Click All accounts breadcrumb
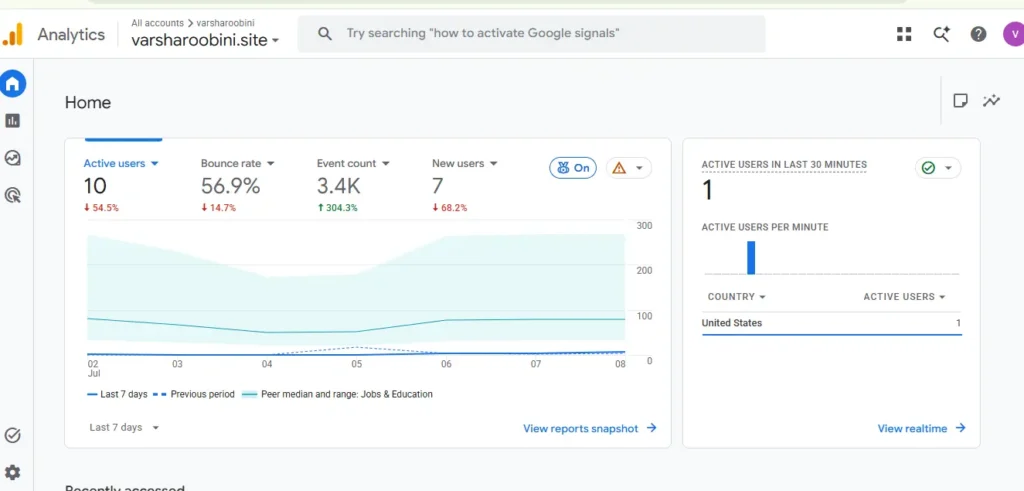 pos(157,23)
